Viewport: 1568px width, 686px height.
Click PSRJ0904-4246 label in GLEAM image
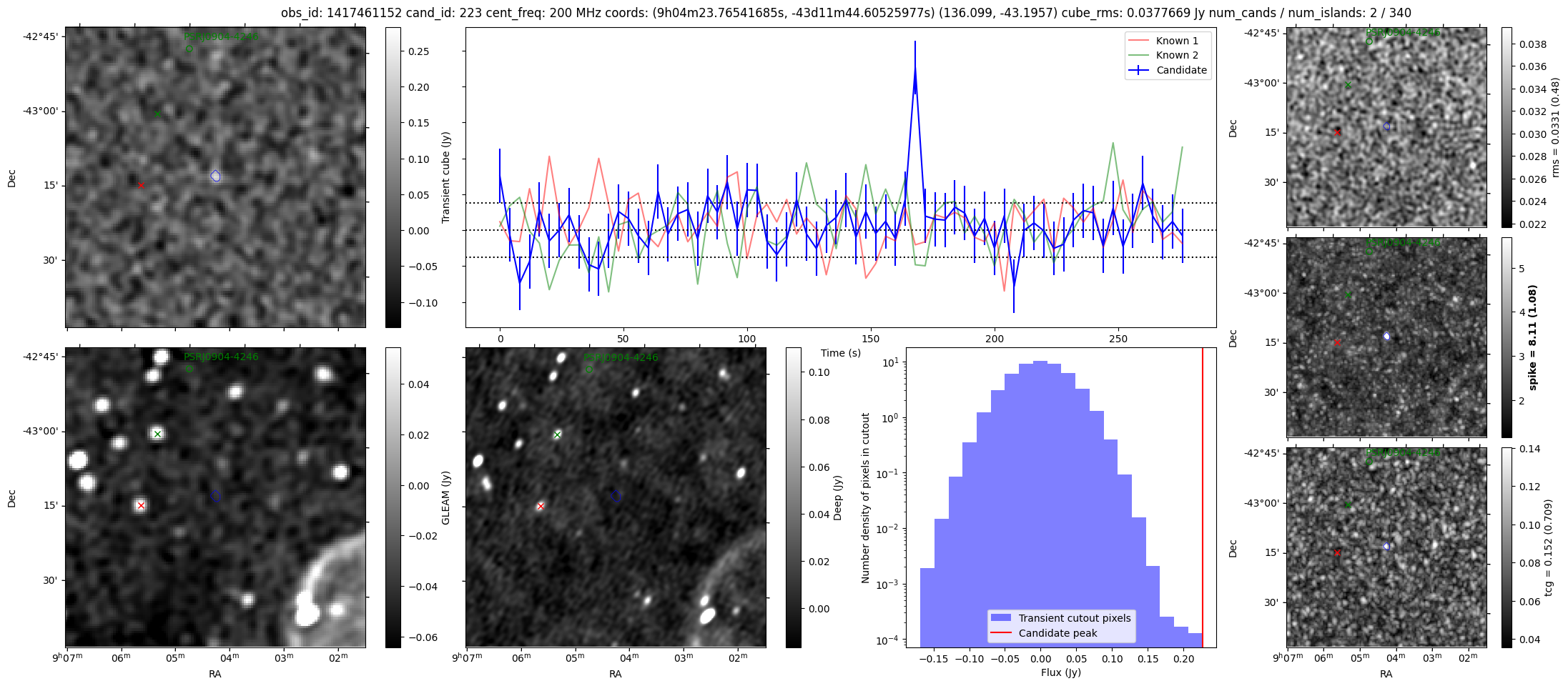tap(221, 357)
